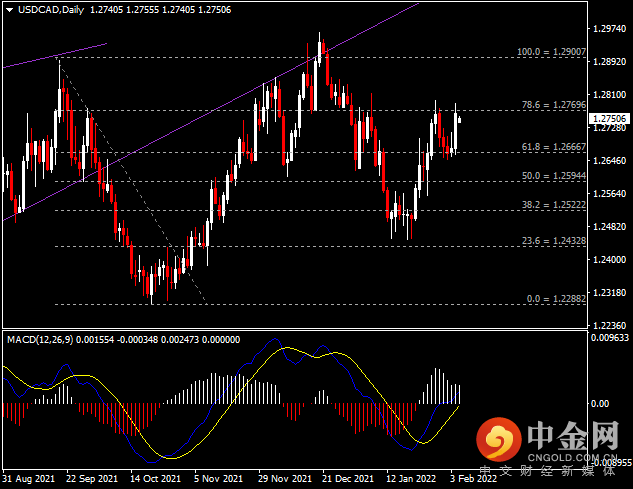Select the dashed diagonal Fibonacci swing line
The height and width of the screenshot is (489, 633).
pos(133,182)
